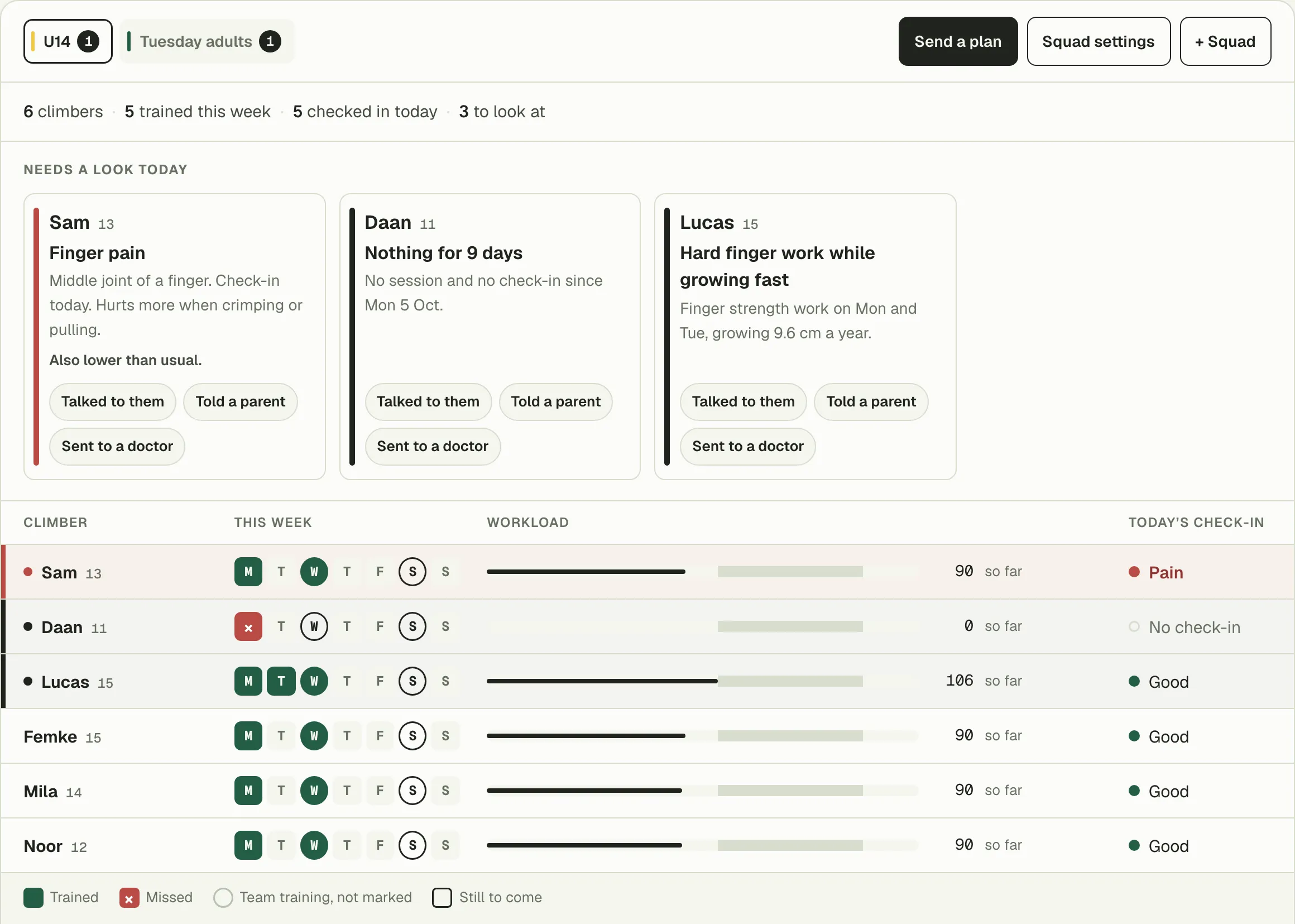Click Sam's trained Wednesday circle

tap(314, 572)
